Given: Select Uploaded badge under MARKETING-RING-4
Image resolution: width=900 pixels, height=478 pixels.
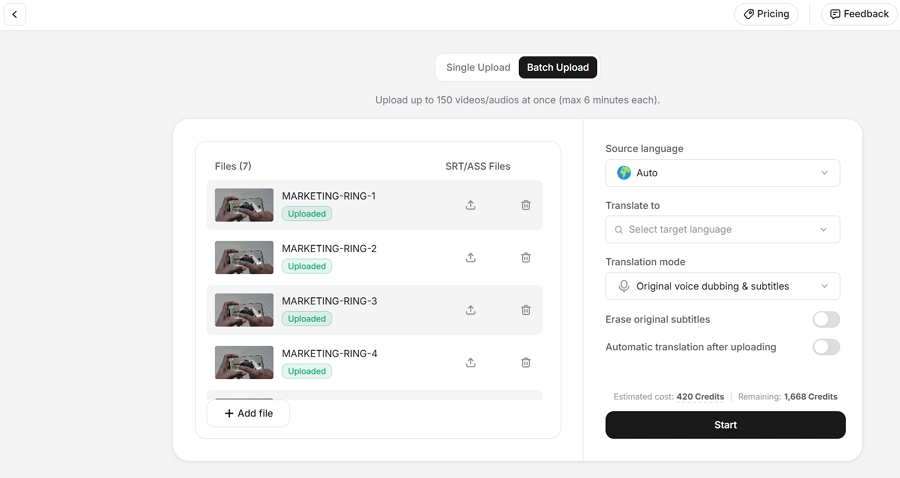Looking at the screenshot, I should (x=307, y=371).
